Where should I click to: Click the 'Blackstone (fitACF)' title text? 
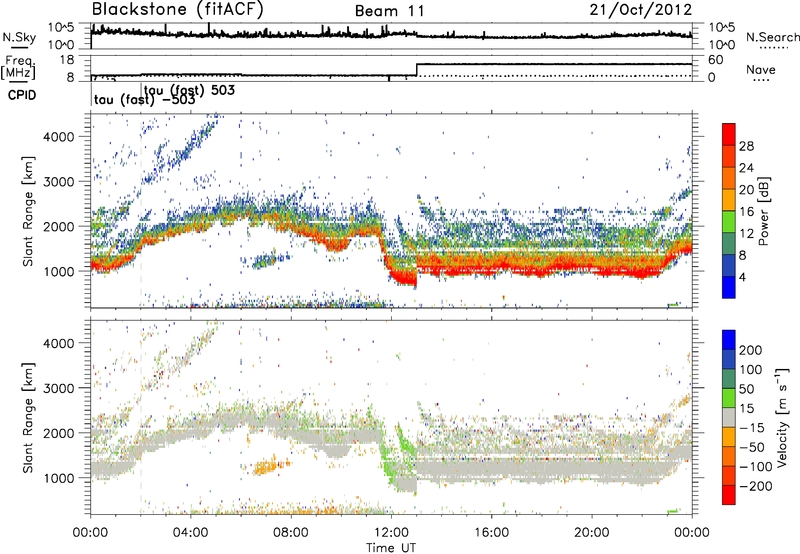pos(178,10)
